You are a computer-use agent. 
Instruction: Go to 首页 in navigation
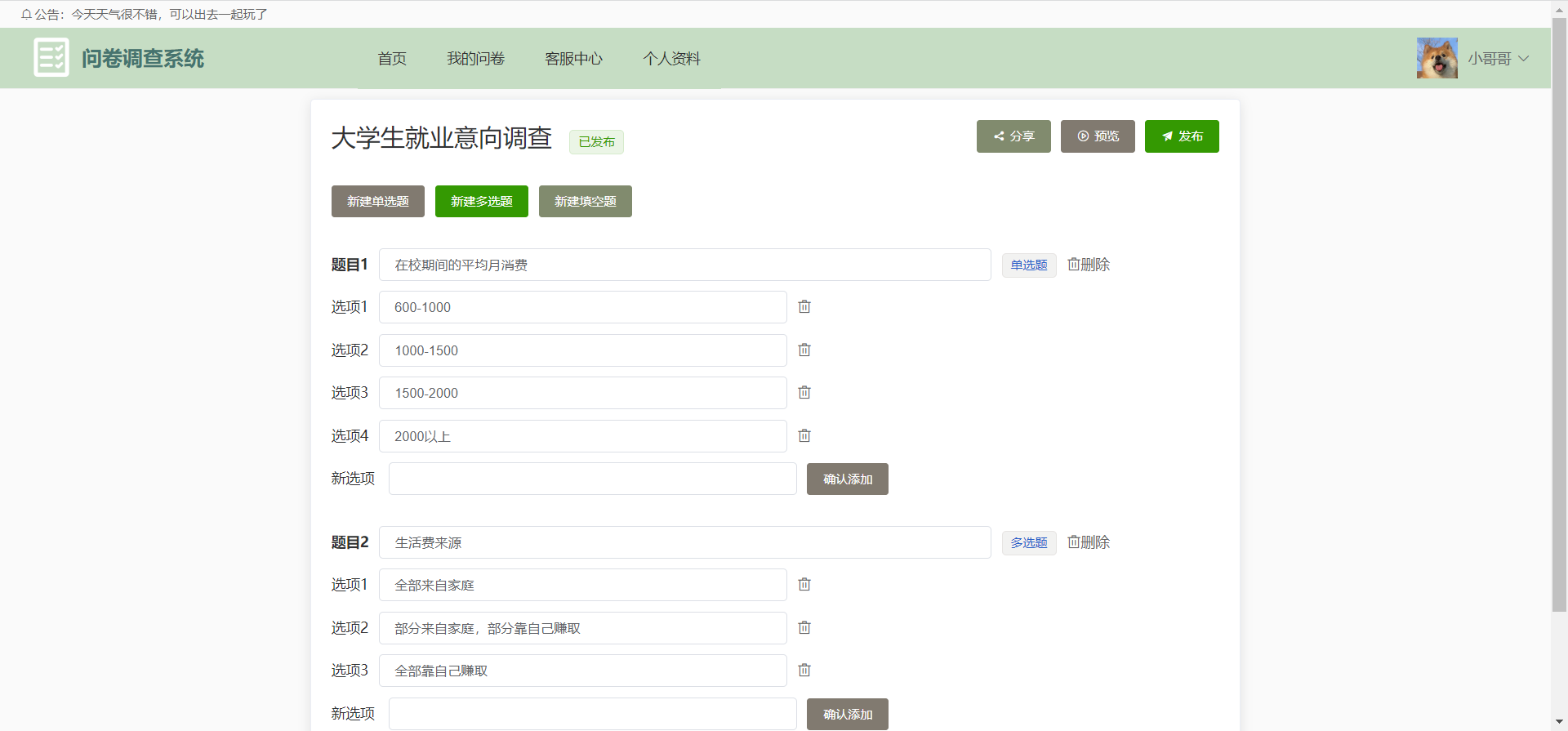tap(392, 59)
